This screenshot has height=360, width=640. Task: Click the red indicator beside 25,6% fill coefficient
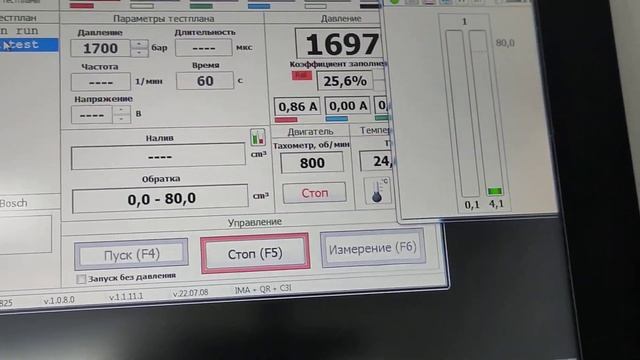[x=302, y=76]
